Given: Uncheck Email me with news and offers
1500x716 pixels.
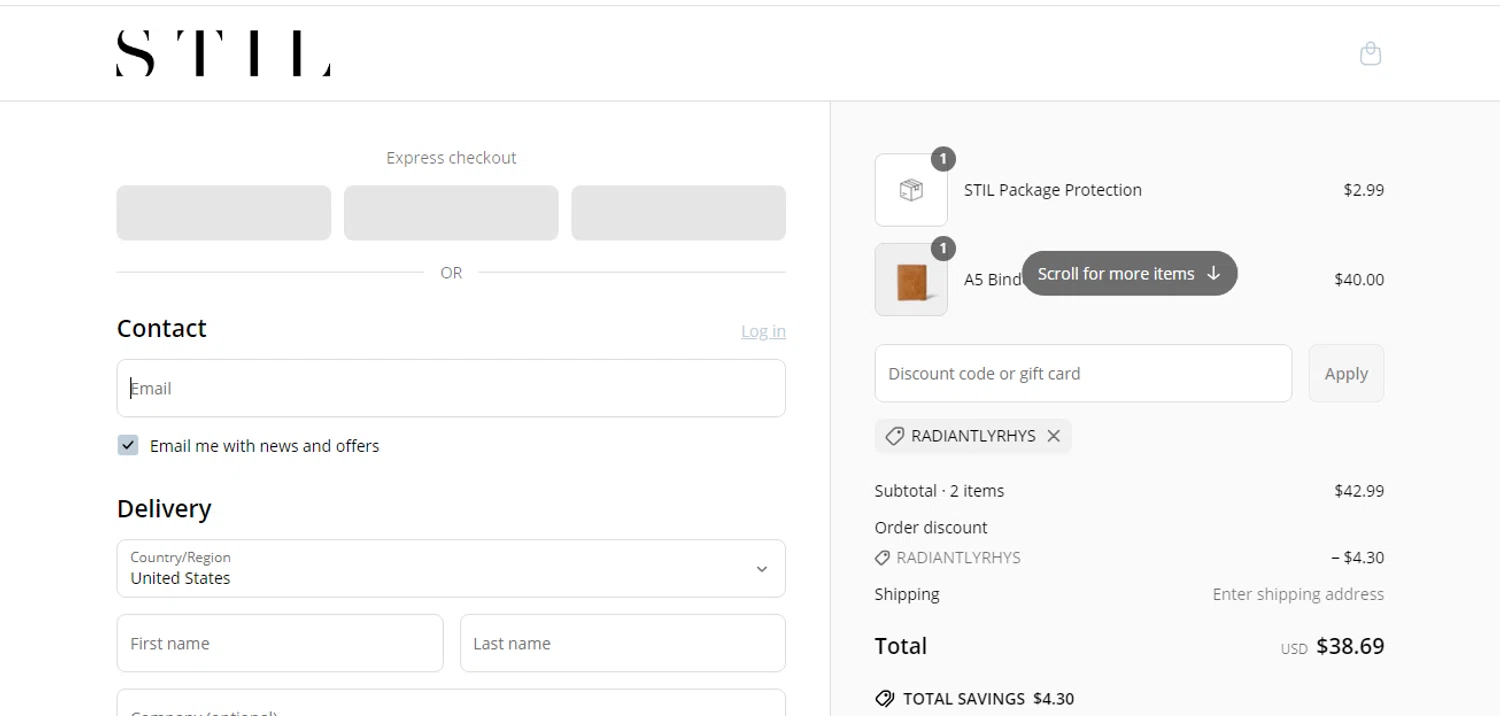Looking at the screenshot, I should tap(128, 445).
